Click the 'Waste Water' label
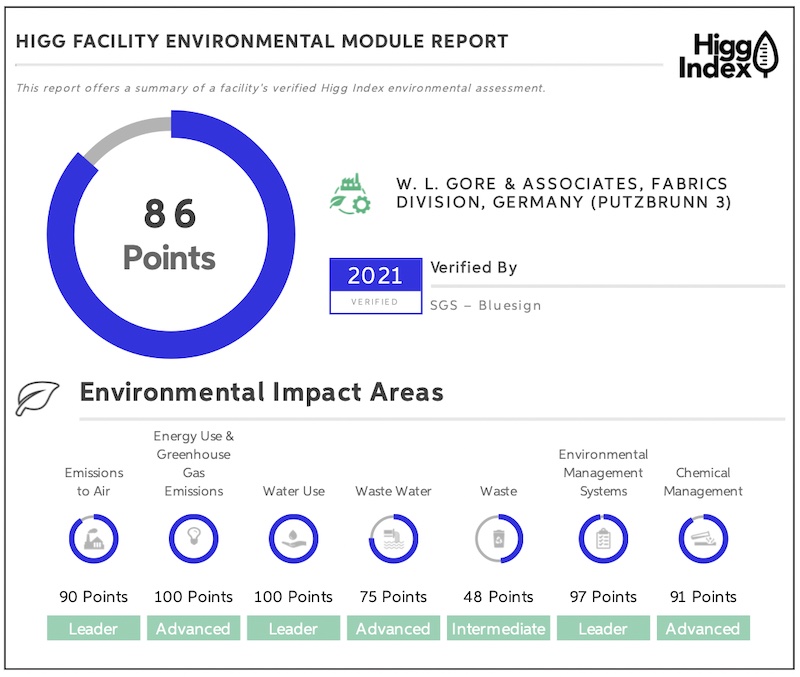800x677 pixels. (x=393, y=491)
